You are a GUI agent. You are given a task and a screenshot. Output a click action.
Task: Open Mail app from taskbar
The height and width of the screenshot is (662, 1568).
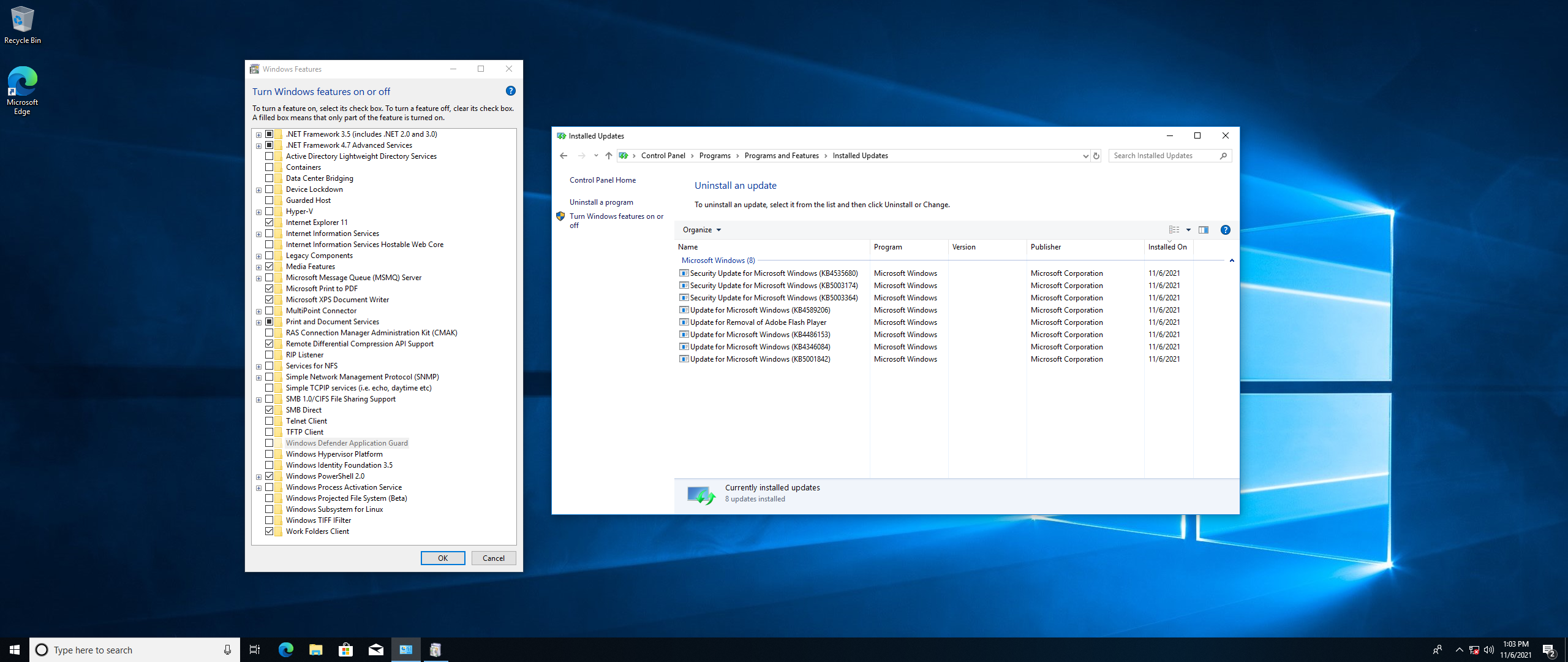click(375, 650)
